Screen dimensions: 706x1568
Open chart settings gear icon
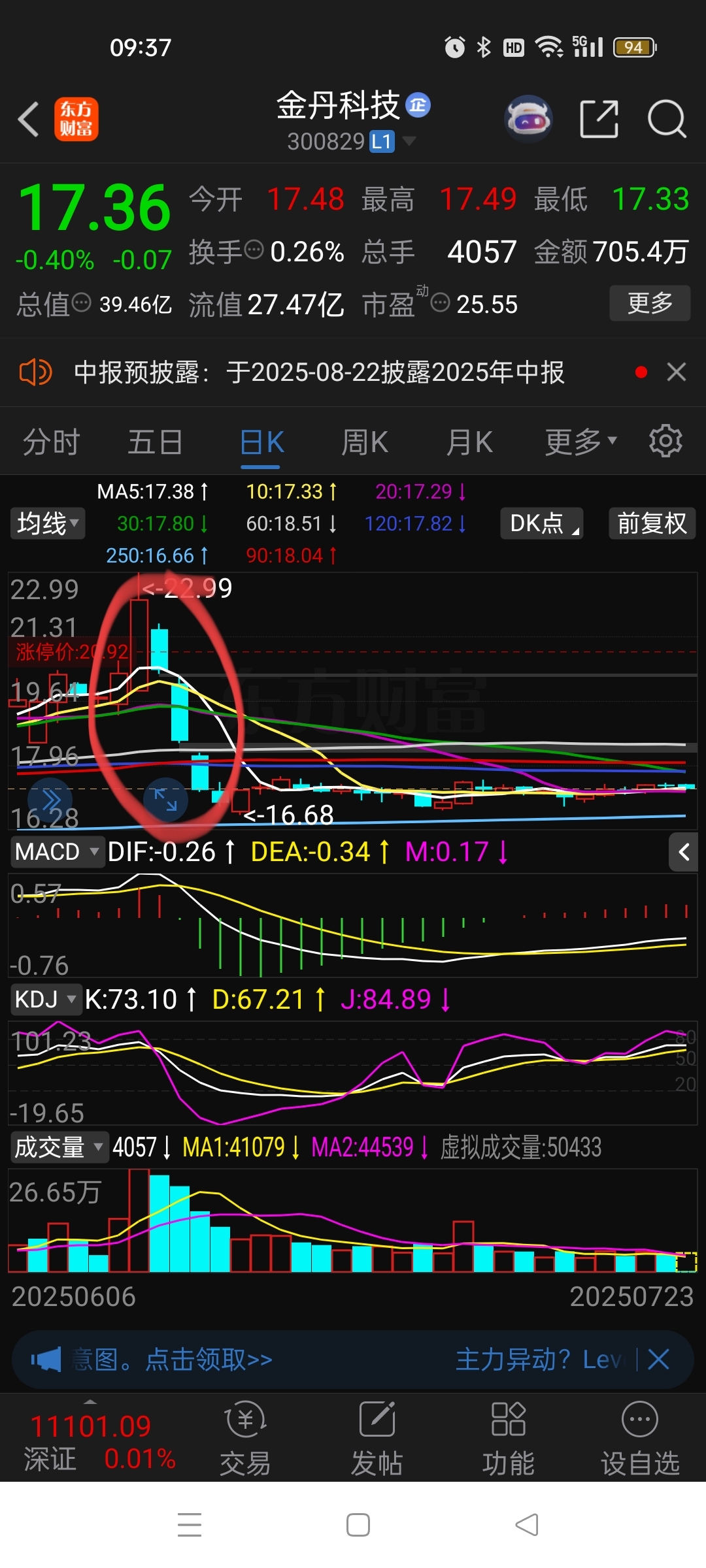665,441
